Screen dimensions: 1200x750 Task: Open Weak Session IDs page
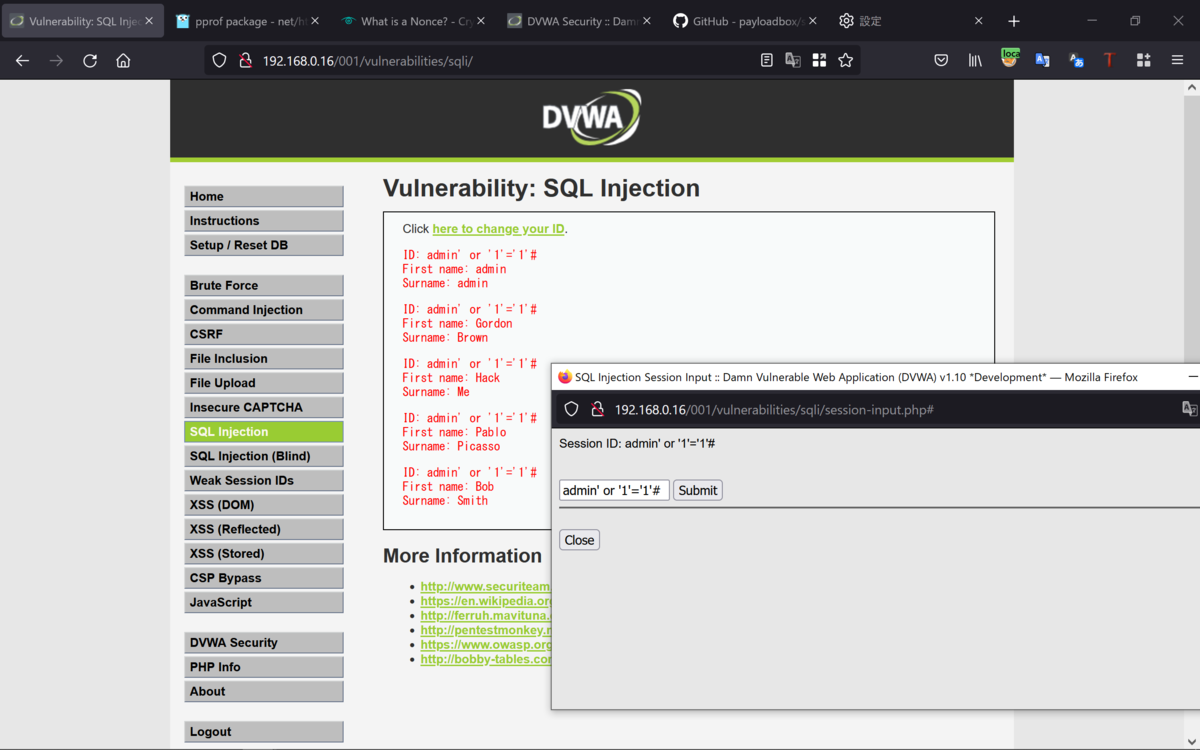264,481
